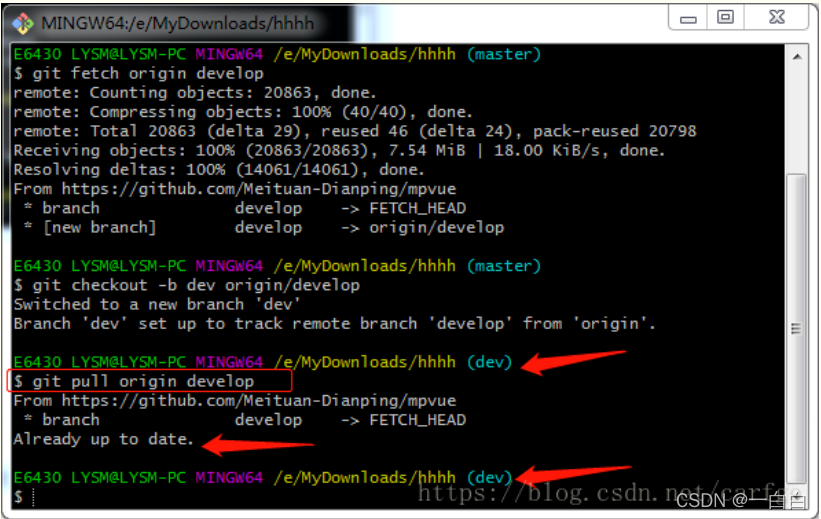Click the (master) label in first prompt

click(504, 54)
